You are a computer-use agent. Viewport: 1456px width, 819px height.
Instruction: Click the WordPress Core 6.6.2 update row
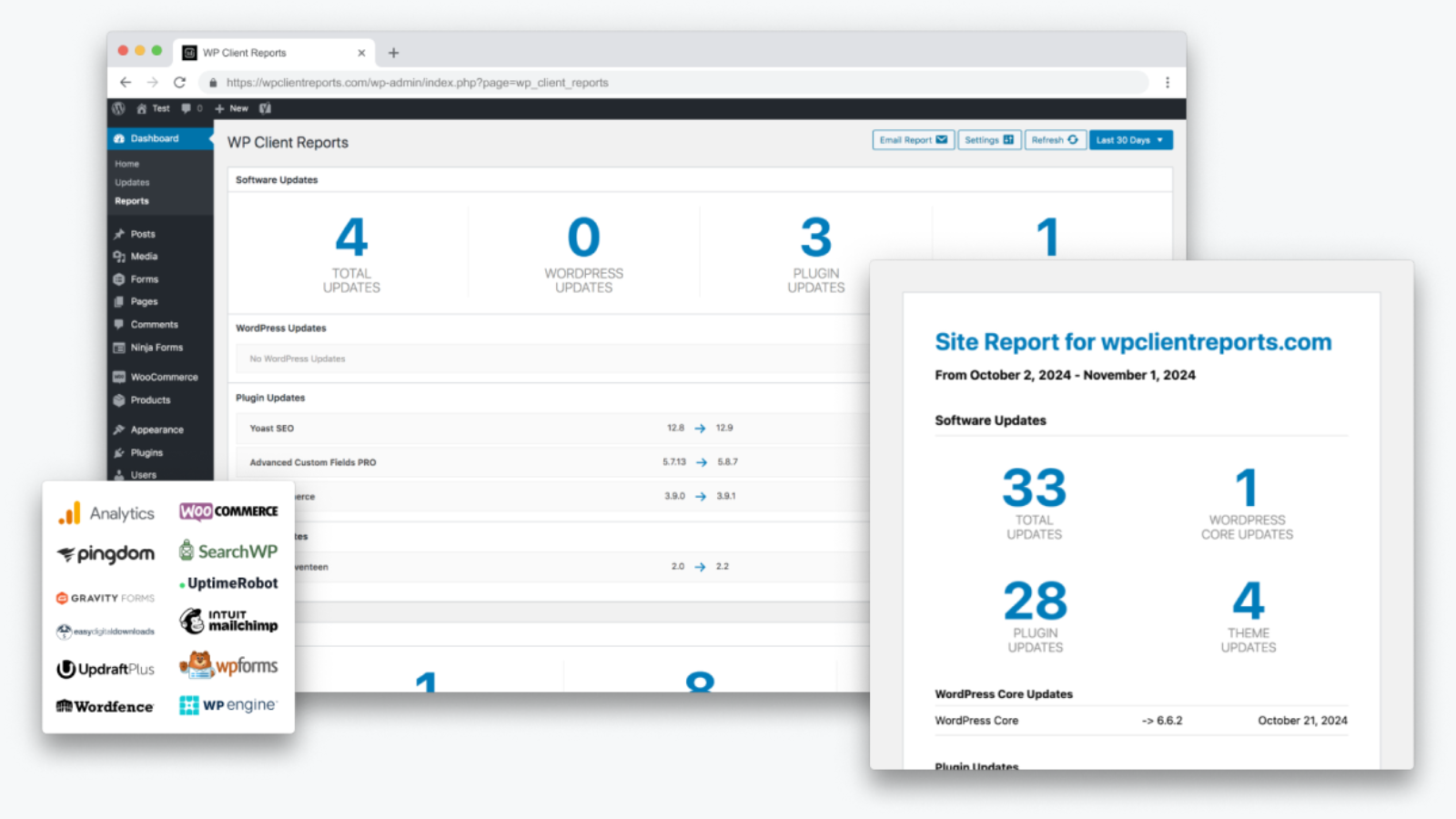[x=1141, y=721]
